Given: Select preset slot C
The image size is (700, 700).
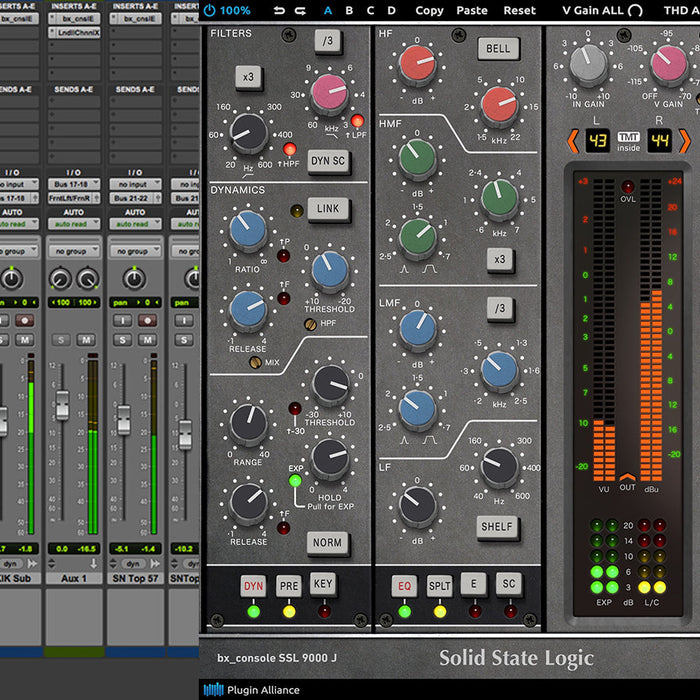Looking at the screenshot, I should coord(370,10).
